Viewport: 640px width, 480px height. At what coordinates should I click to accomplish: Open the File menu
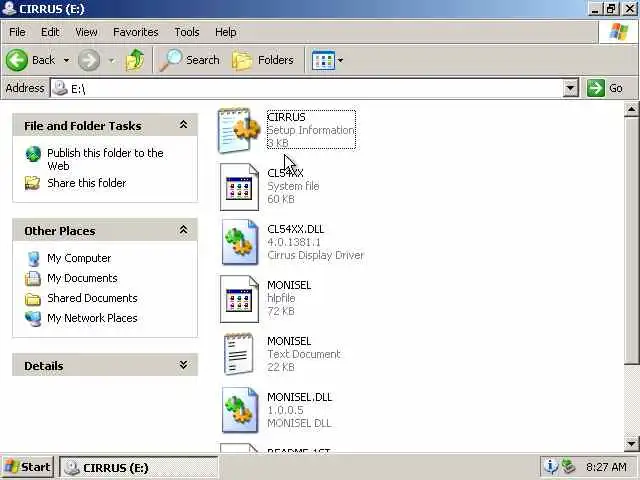17,32
